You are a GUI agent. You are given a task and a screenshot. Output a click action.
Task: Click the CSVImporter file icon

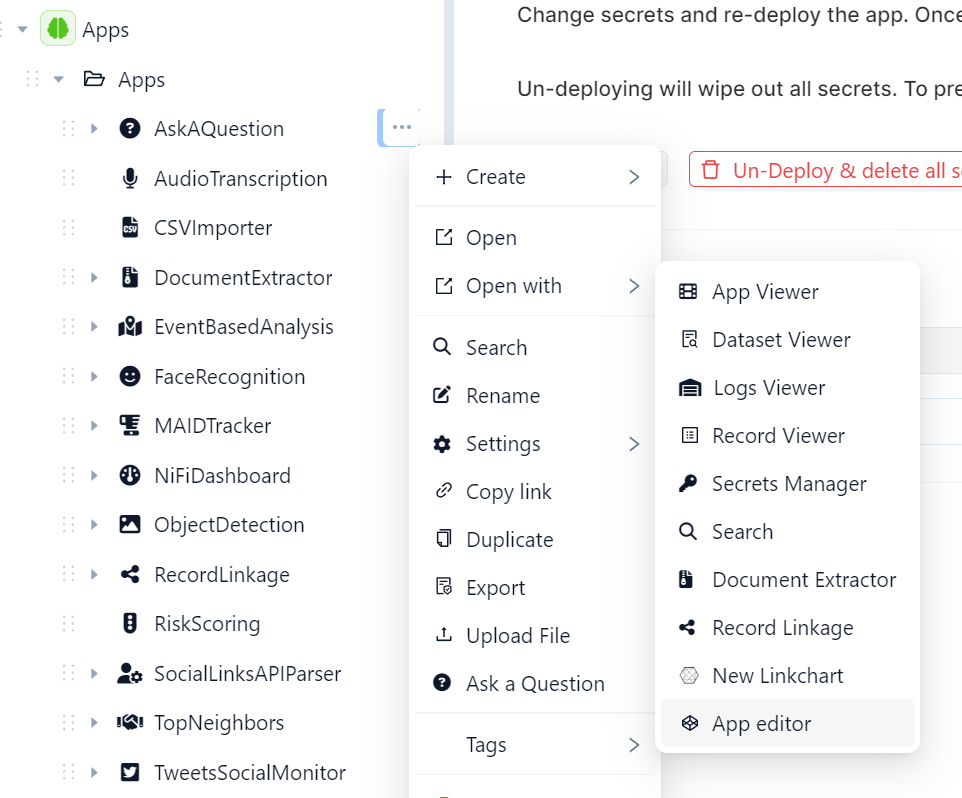click(x=130, y=228)
